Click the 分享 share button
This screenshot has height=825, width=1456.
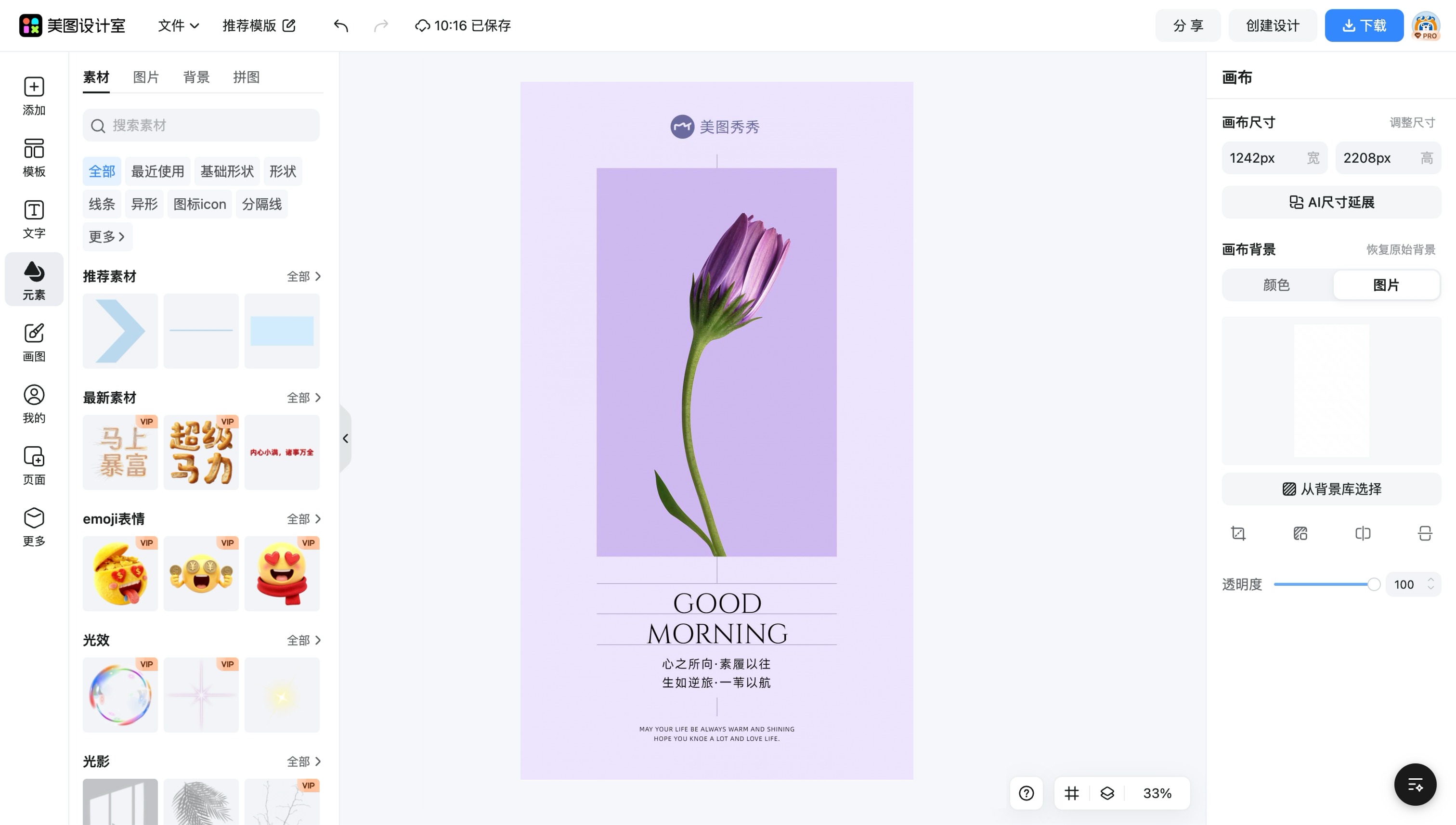point(1188,26)
